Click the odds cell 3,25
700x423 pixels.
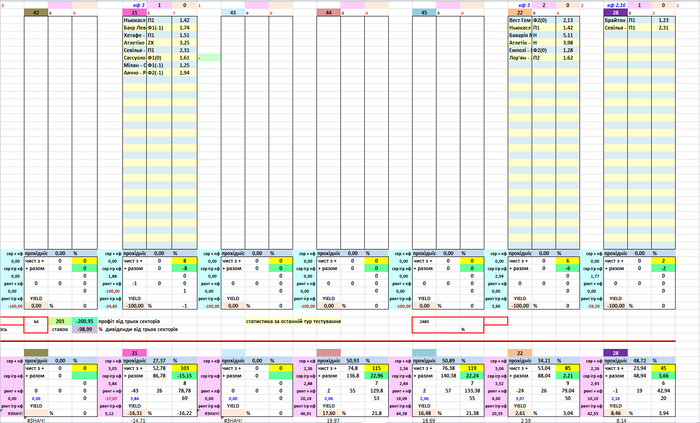click(184, 43)
